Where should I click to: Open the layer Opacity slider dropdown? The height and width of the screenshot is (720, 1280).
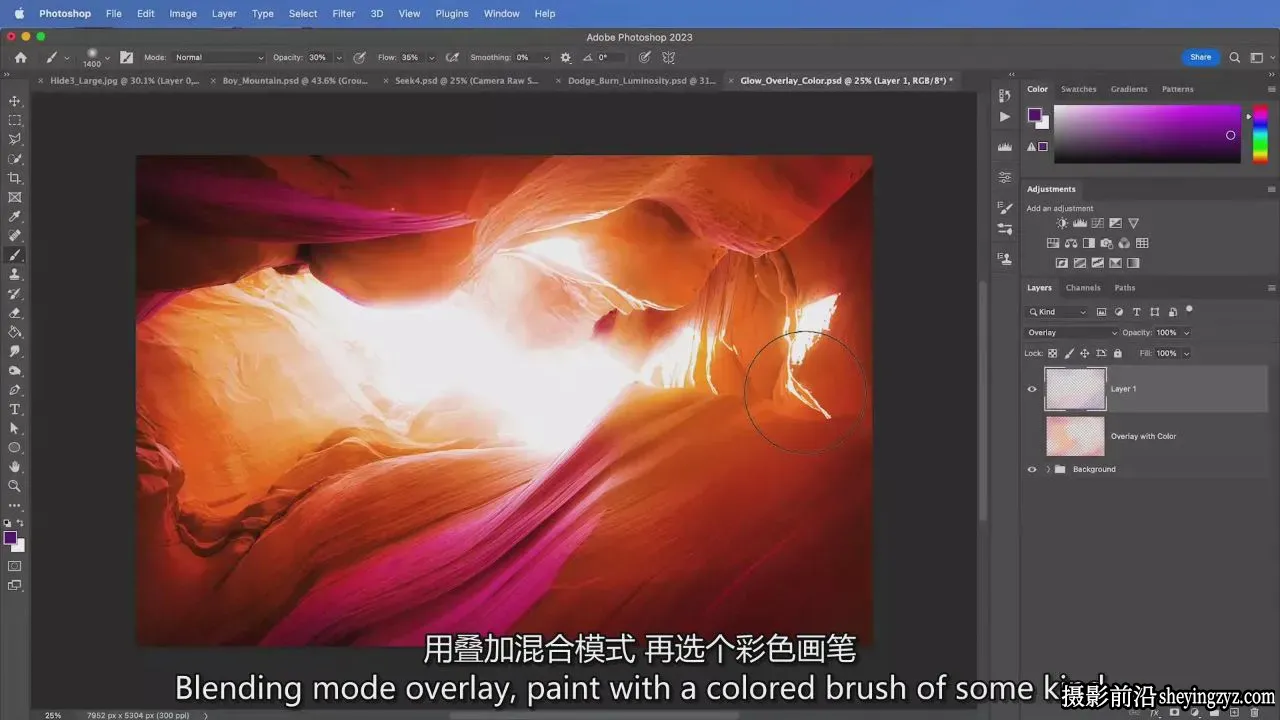[1187, 333]
